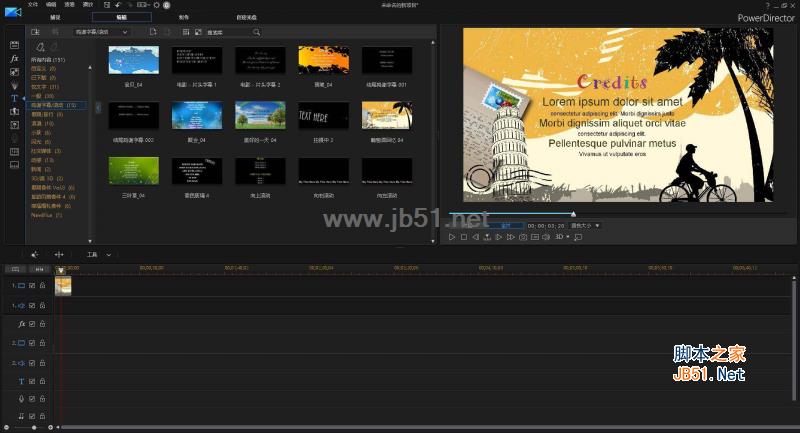Toggle the music track note checkbox

[32, 416]
